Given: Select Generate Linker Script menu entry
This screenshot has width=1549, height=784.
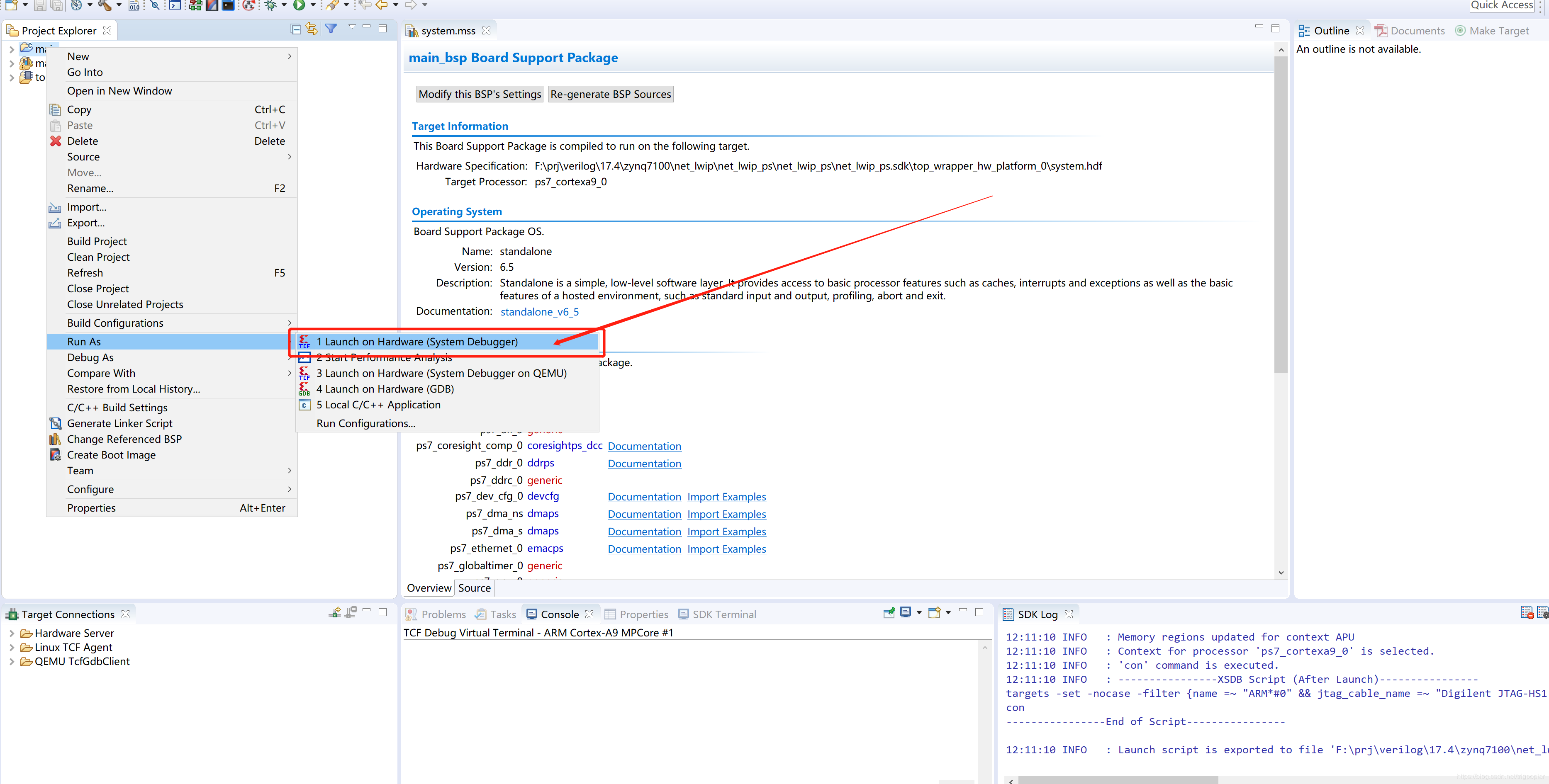Looking at the screenshot, I should coord(172,423).
